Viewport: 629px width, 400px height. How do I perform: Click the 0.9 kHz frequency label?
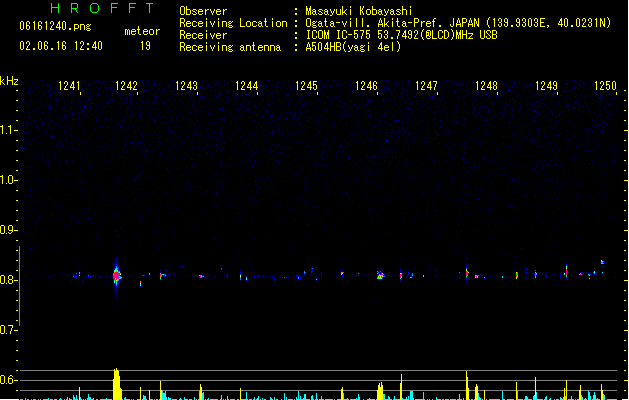click(8, 230)
